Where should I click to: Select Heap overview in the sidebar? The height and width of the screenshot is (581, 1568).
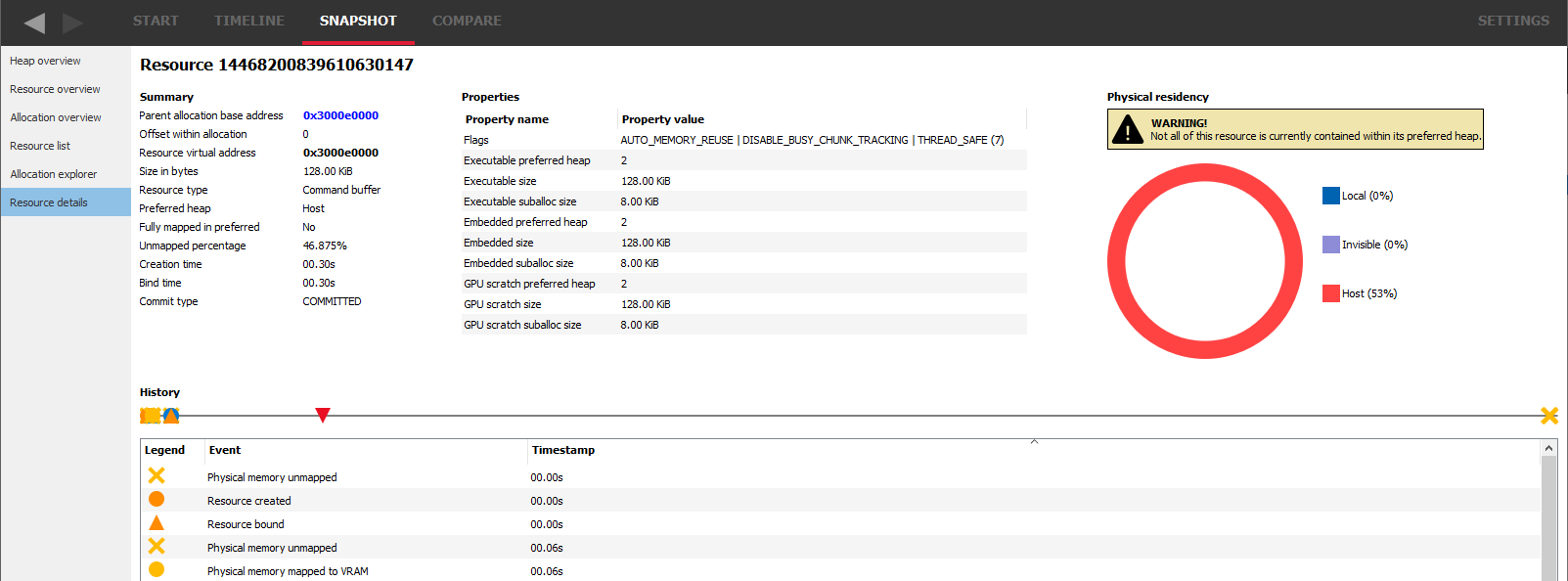click(x=45, y=61)
